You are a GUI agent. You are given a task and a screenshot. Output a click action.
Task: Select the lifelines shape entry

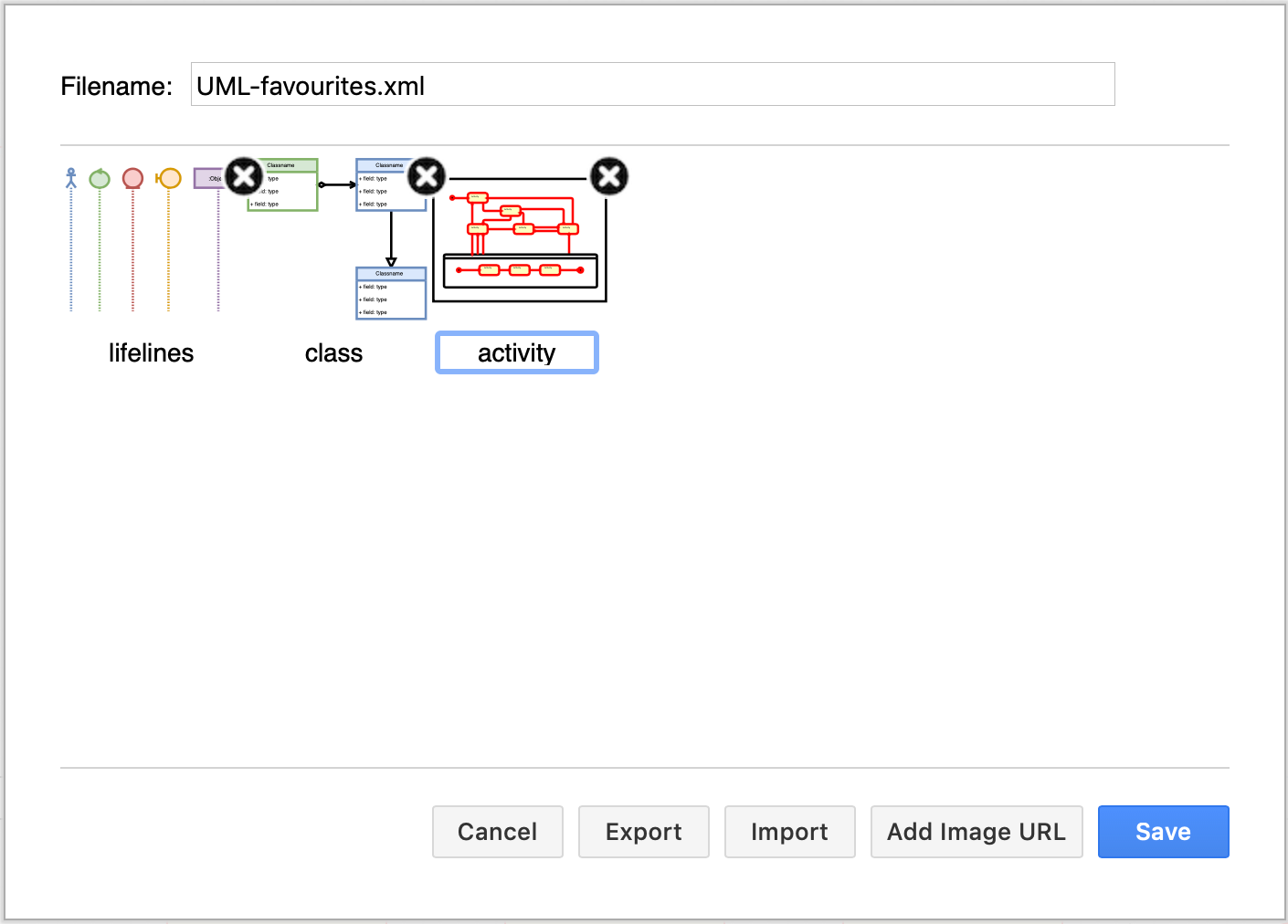(x=151, y=352)
